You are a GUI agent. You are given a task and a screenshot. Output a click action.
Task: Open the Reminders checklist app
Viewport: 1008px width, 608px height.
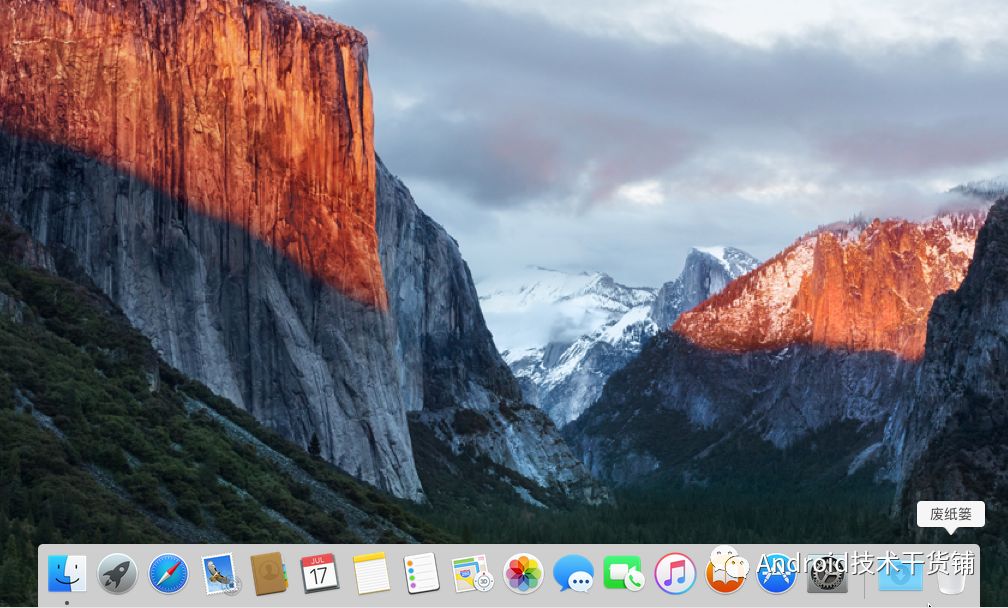tap(421, 573)
